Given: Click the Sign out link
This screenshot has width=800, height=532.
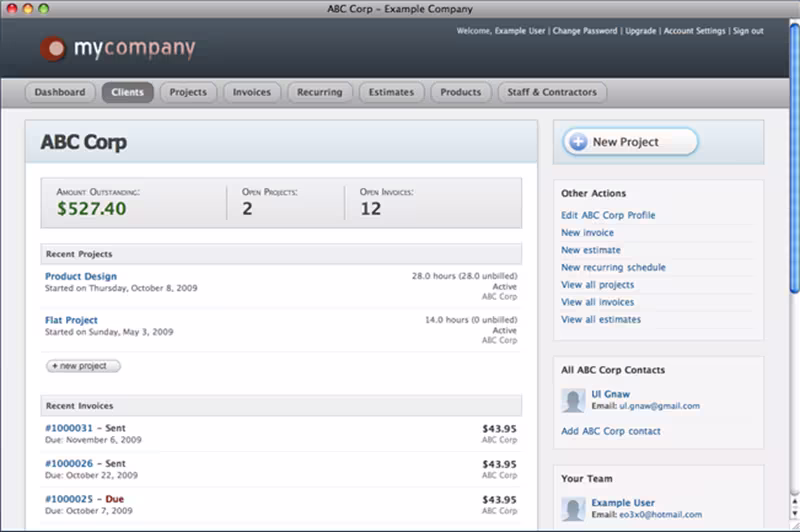Looking at the screenshot, I should 748,31.
